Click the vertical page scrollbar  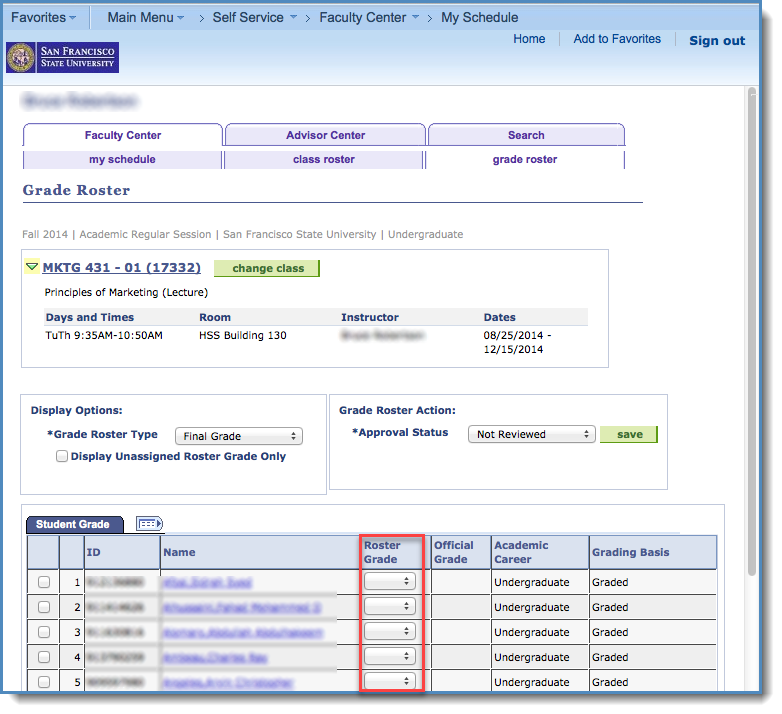pyautogui.click(x=752, y=332)
